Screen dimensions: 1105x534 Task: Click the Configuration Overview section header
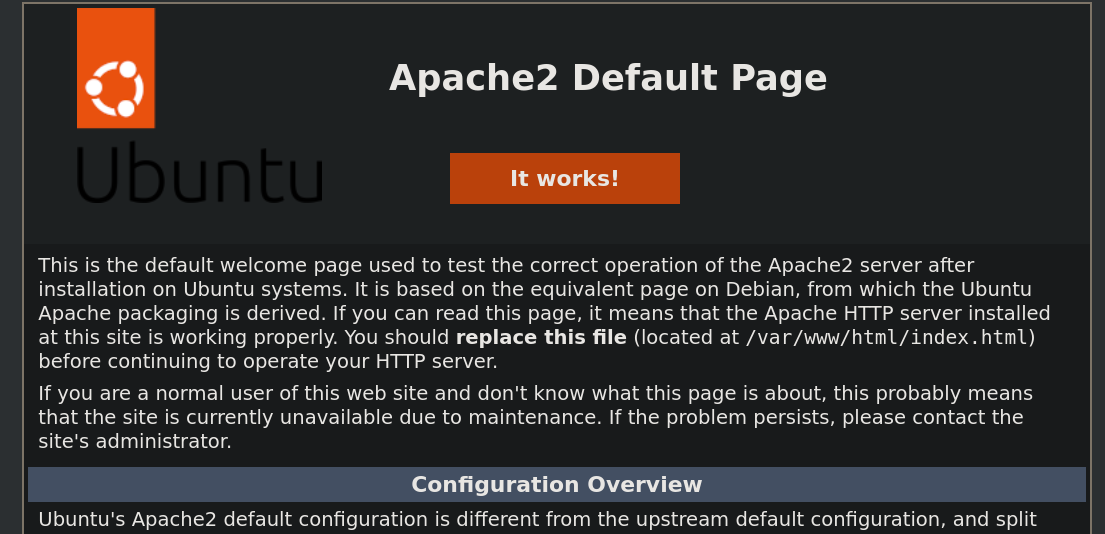pyautogui.click(x=557, y=485)
